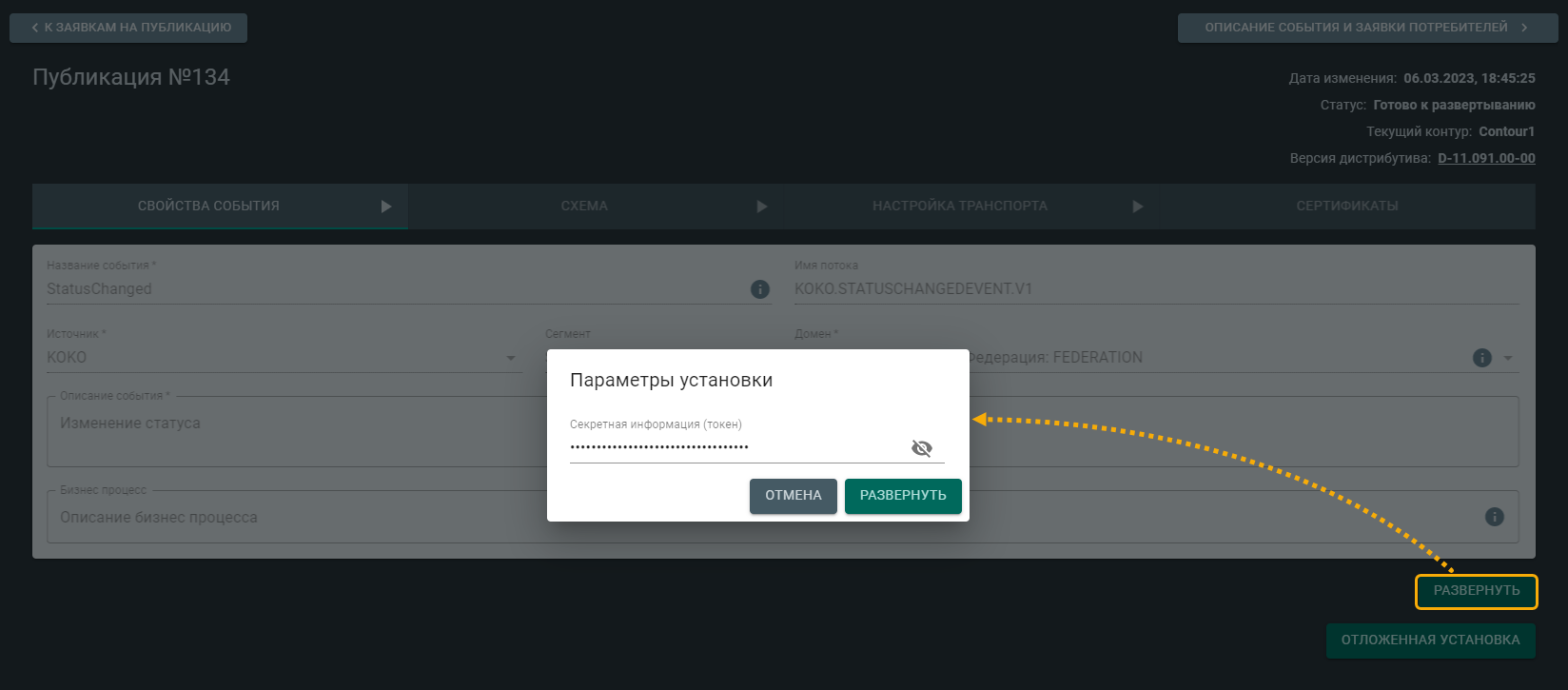
Task: Click info icon in Domain field
Action: click(1481, 358)
